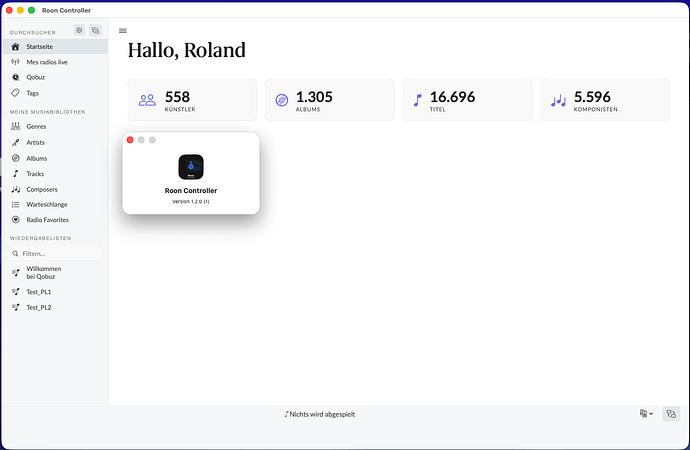Click the zone icon in sidebar header
Screen dimensions: 690x450
pos(95,30)
